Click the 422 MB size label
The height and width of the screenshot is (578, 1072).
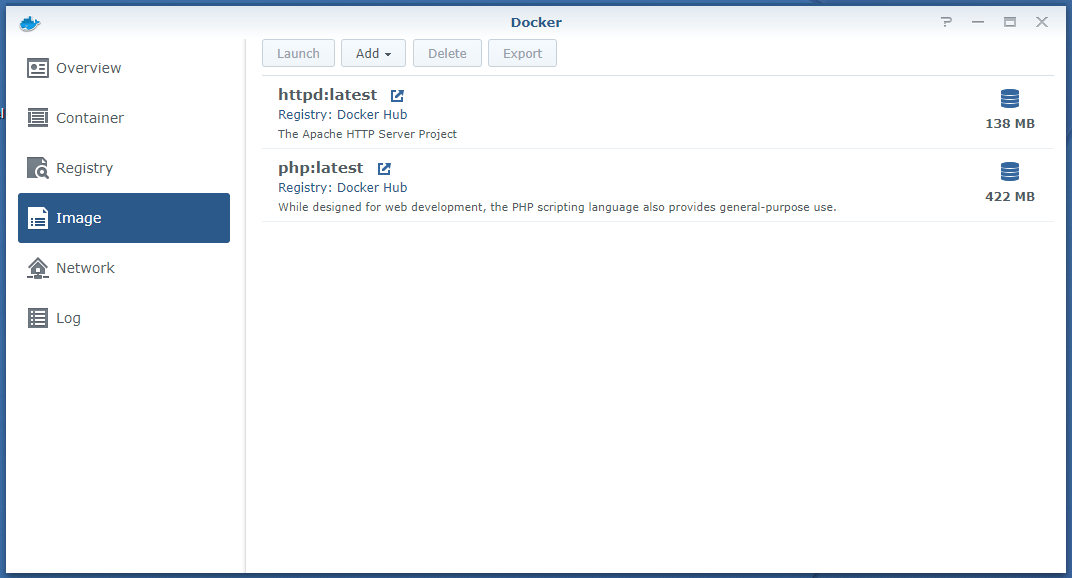click(x=1010, y=196)
